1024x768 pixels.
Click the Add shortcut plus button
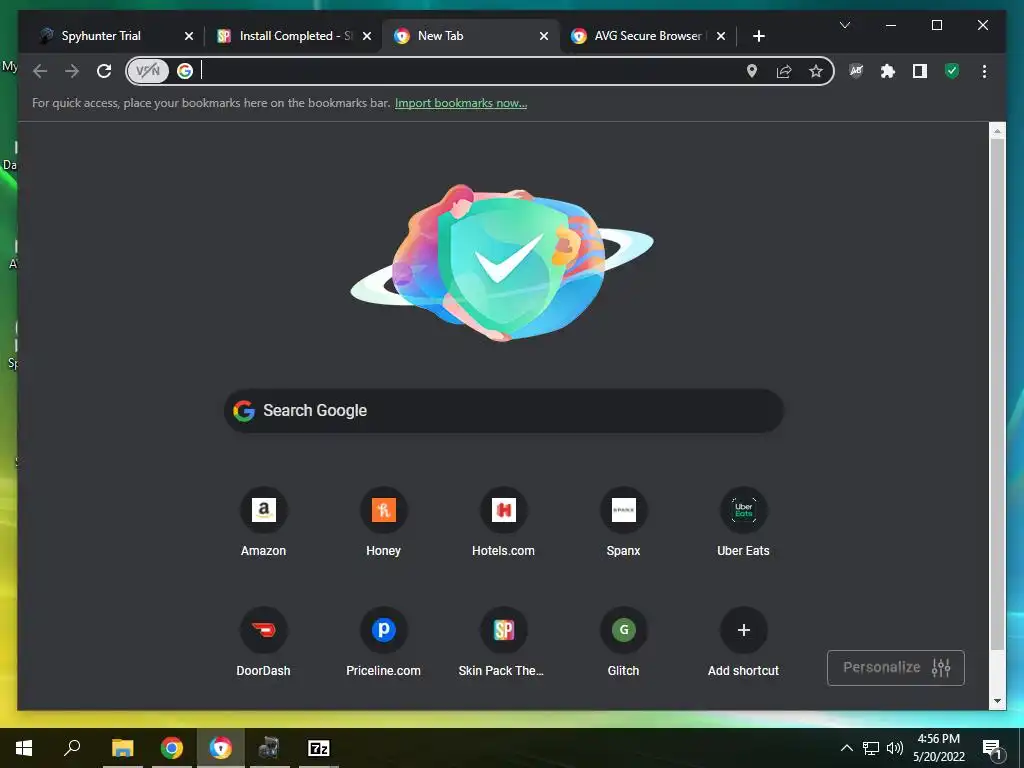pos(743,630)
